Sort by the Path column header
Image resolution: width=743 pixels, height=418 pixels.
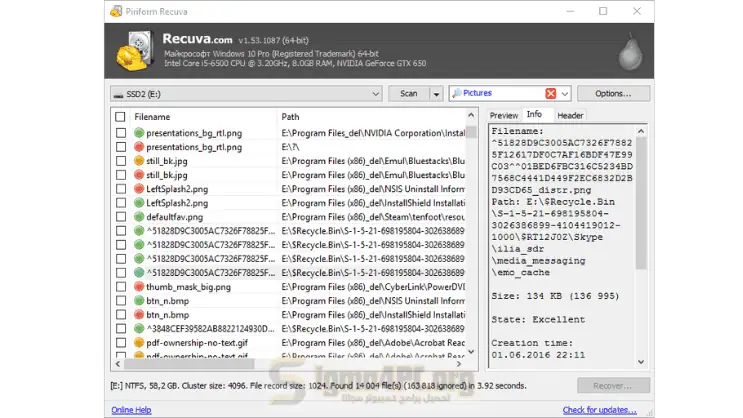[370, 117]
